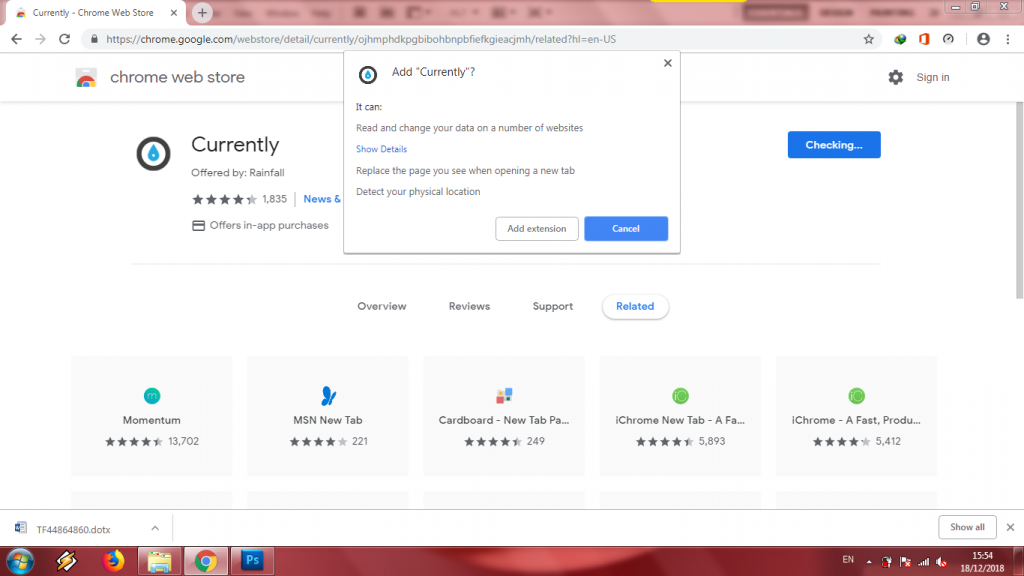Click the Offers in-app purchases card icon
The height and width of the screenshot is (576, 1024).
click(x=199, y=225)
